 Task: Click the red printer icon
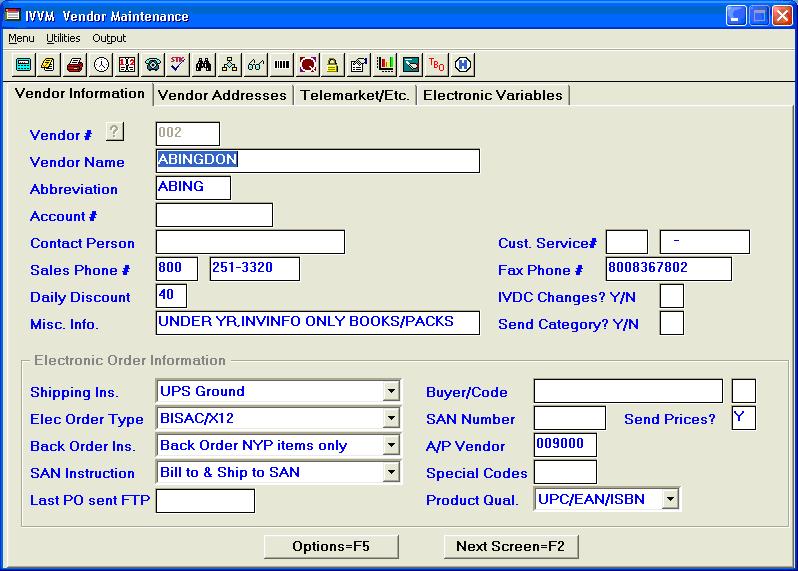pyautogui.click(x=75, y=65)
